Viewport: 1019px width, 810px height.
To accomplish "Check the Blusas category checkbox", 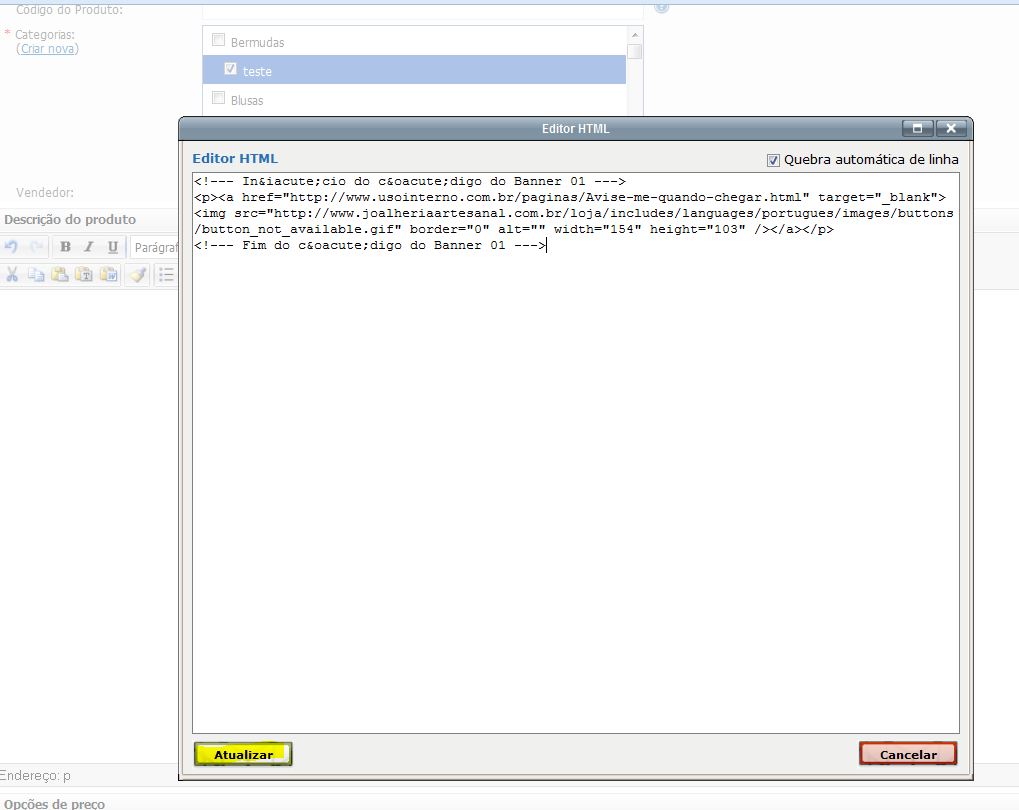I will point(218,99).
